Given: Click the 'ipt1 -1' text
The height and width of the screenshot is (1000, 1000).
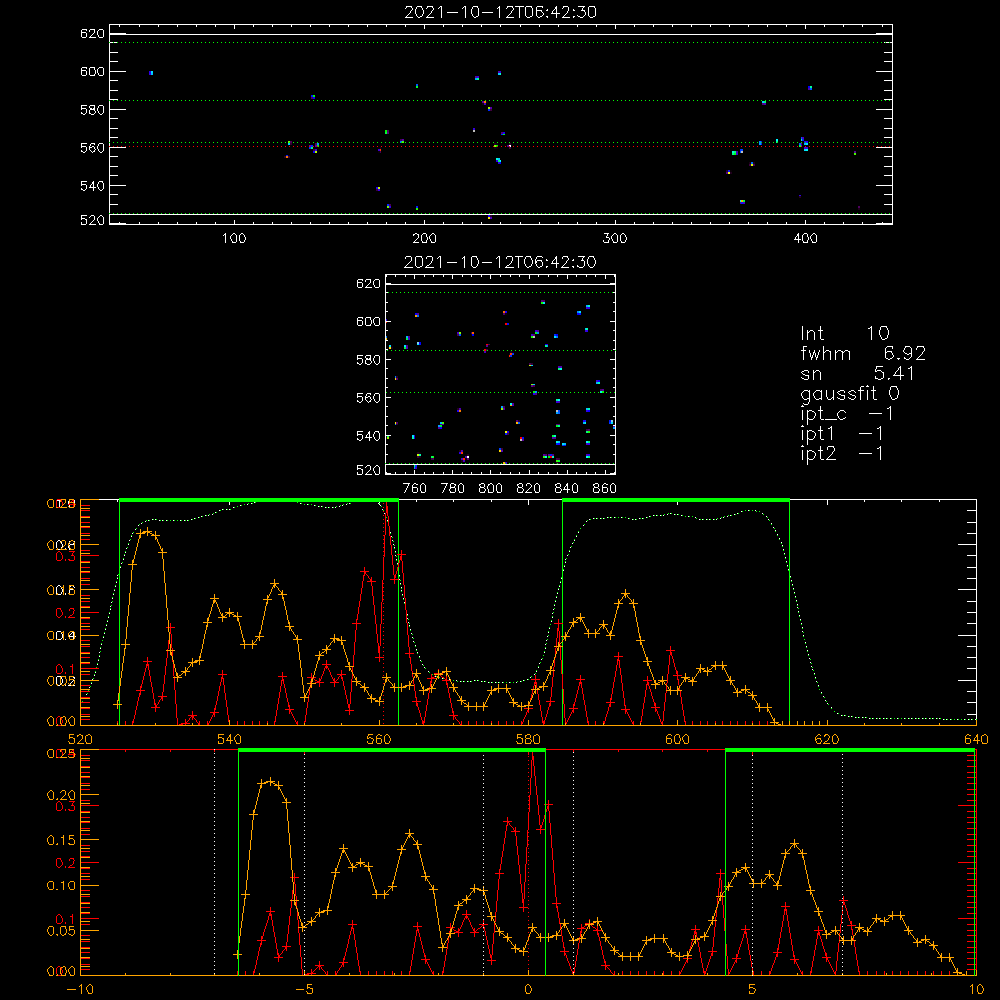Looking at the screenshot, I should pos(842,434).
